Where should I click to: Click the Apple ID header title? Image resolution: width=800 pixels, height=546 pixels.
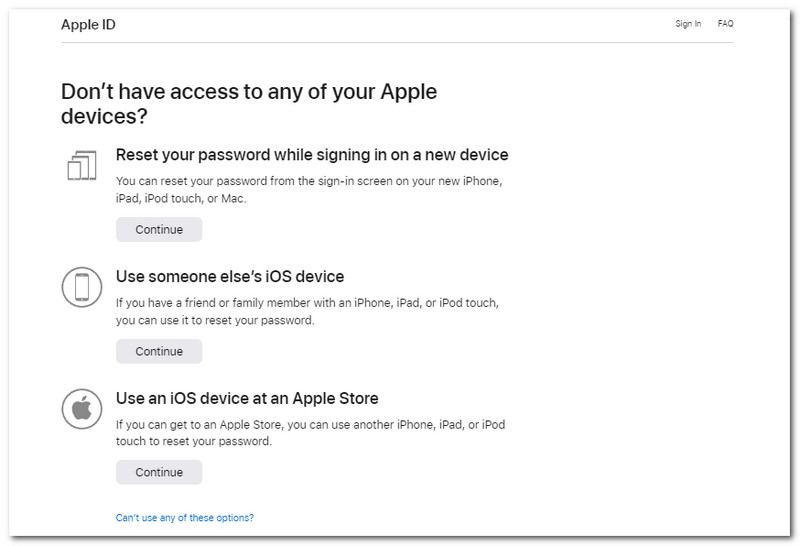(88, 24)
